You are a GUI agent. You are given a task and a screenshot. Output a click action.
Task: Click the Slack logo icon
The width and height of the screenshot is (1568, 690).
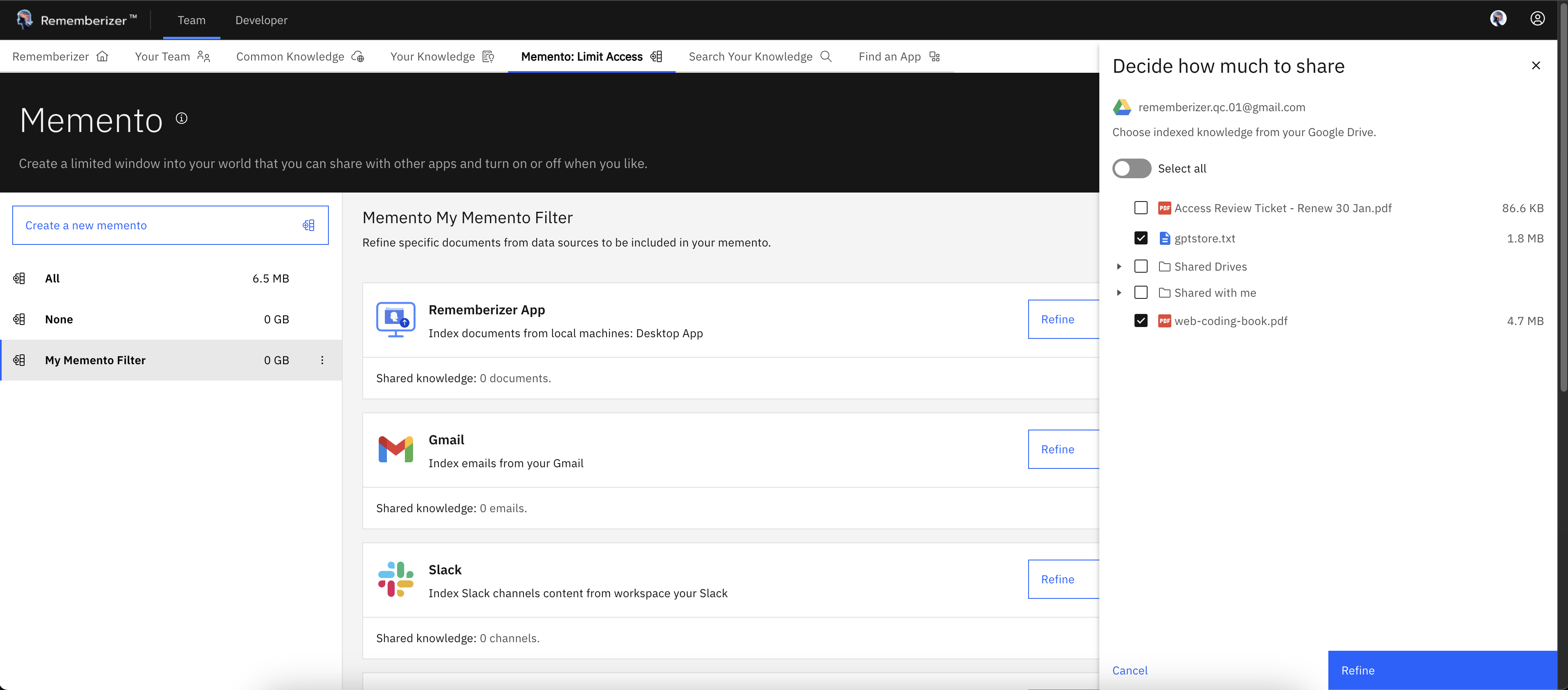click(x=395, y=579)
